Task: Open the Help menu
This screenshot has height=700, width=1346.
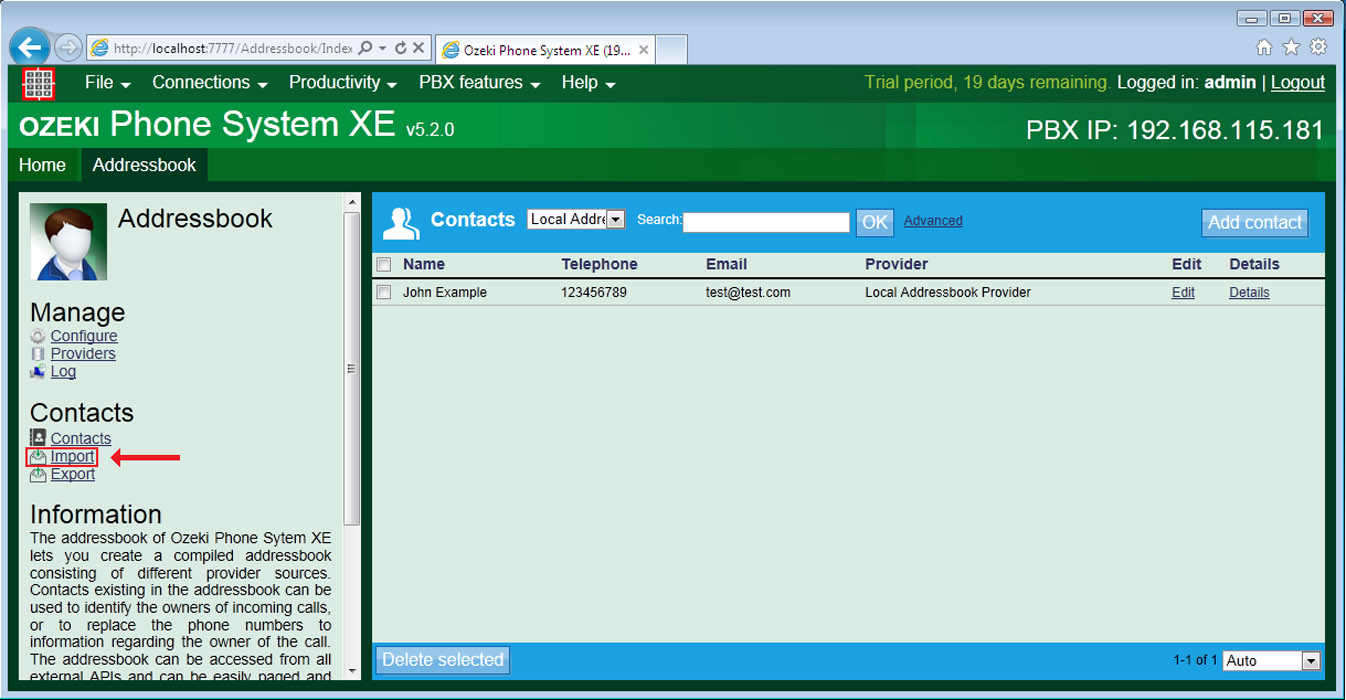Action: pos(588,83)
